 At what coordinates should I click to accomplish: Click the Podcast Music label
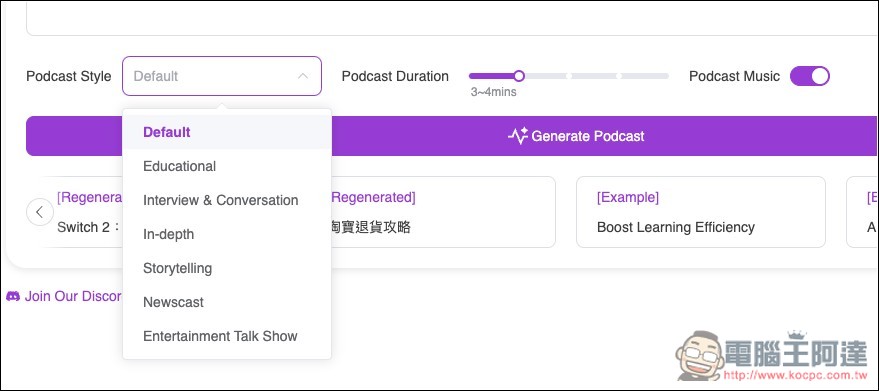[734, 76]
